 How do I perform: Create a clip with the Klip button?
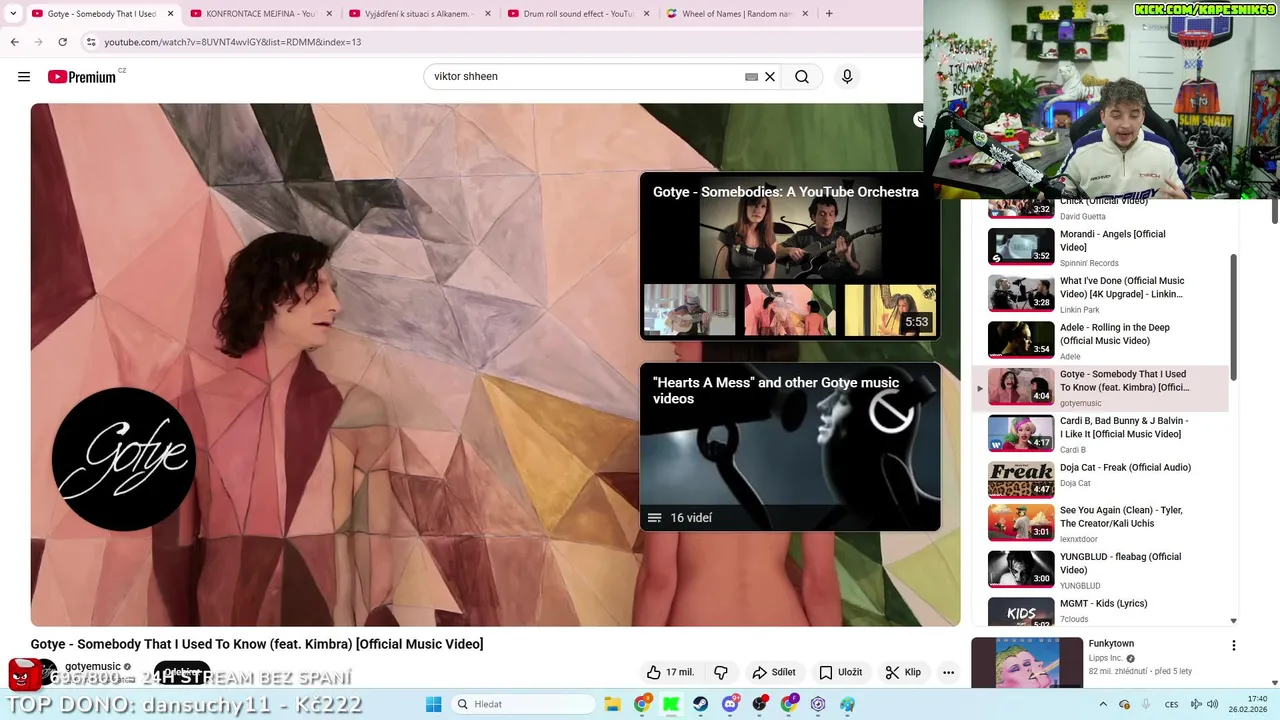(x=903, y=672)
